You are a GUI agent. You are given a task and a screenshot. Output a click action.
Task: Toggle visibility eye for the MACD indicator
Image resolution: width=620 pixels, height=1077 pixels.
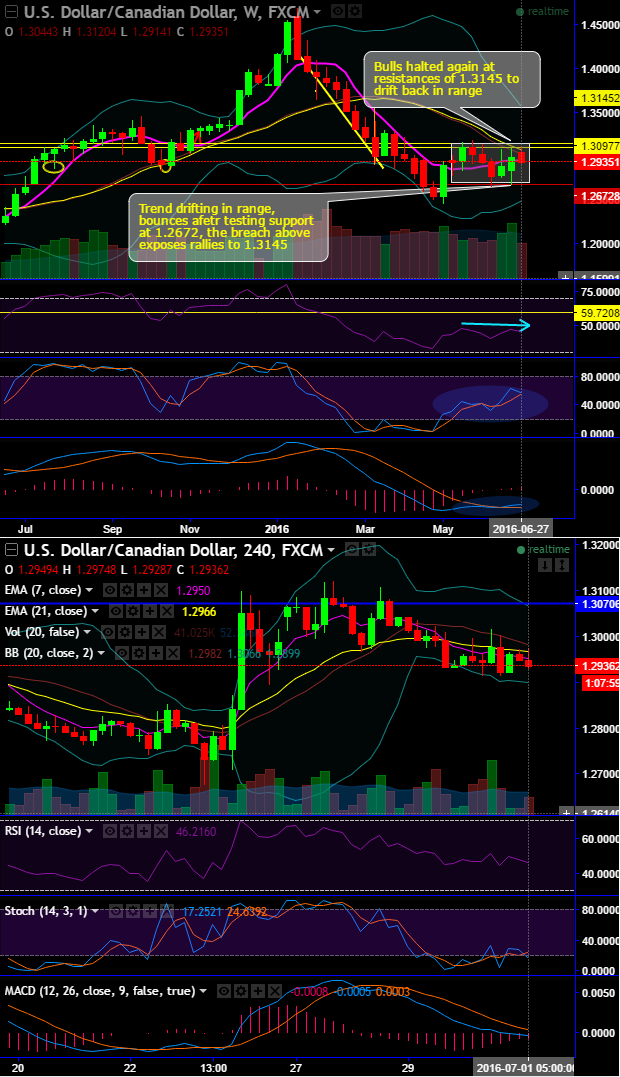[x=225, y=991]
